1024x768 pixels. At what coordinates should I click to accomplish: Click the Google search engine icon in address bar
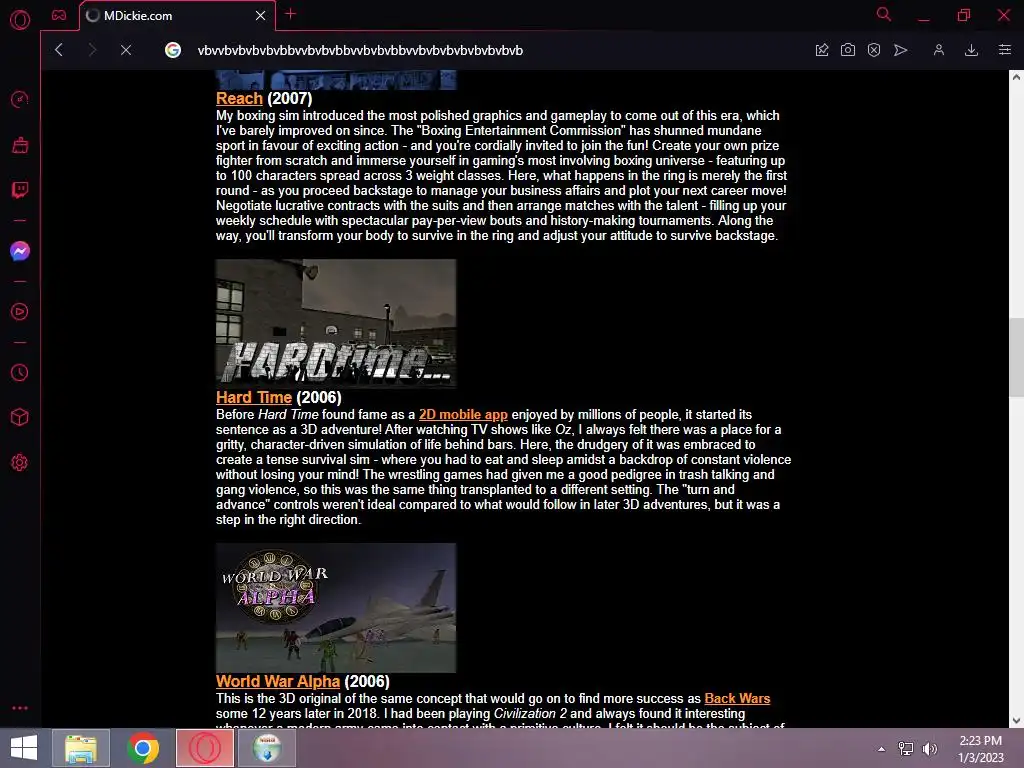pyautogui.click(x=172, y=50)
